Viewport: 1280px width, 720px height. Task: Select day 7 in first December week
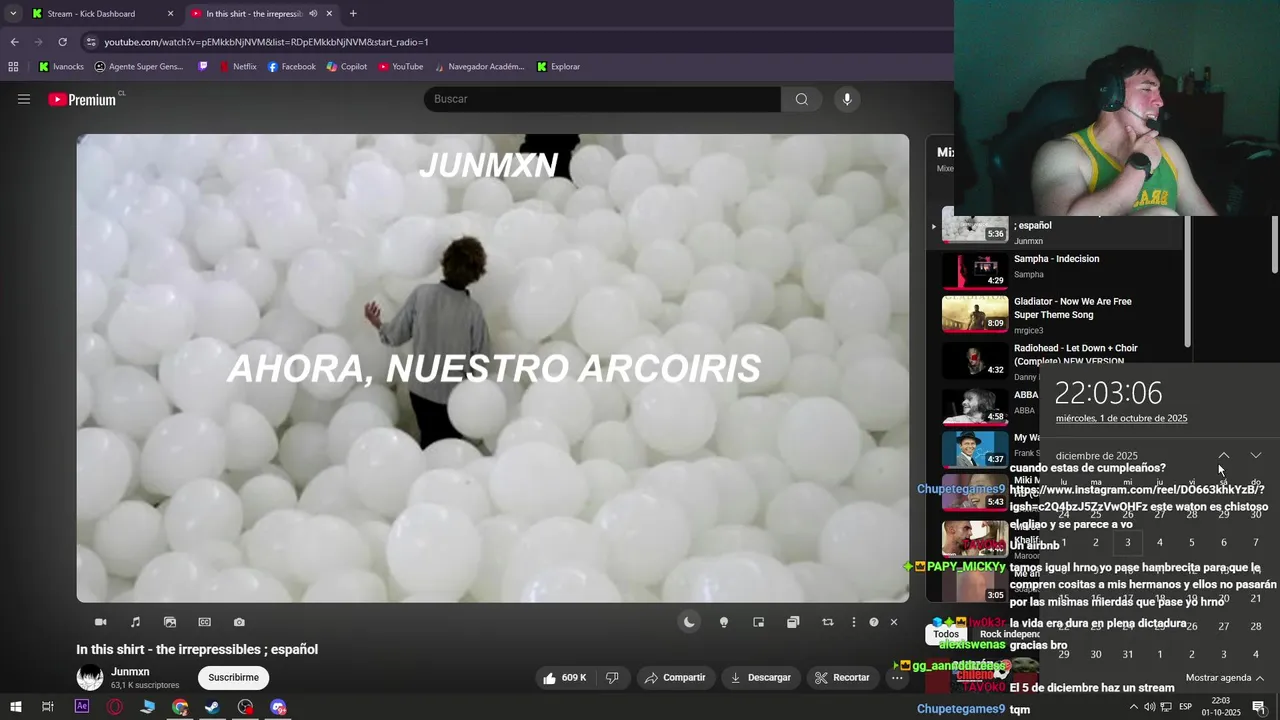pos(1256,542)
